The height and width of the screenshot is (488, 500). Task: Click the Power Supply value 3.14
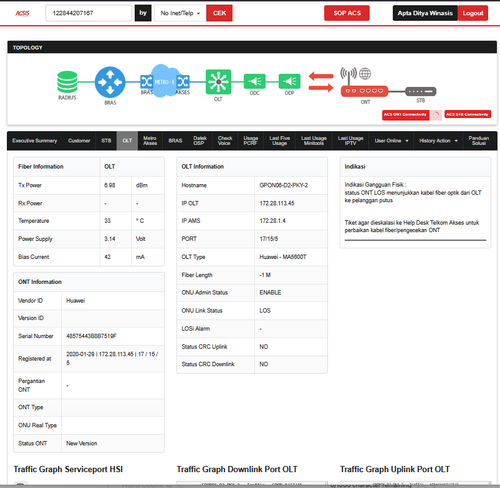tap(110, 239)
